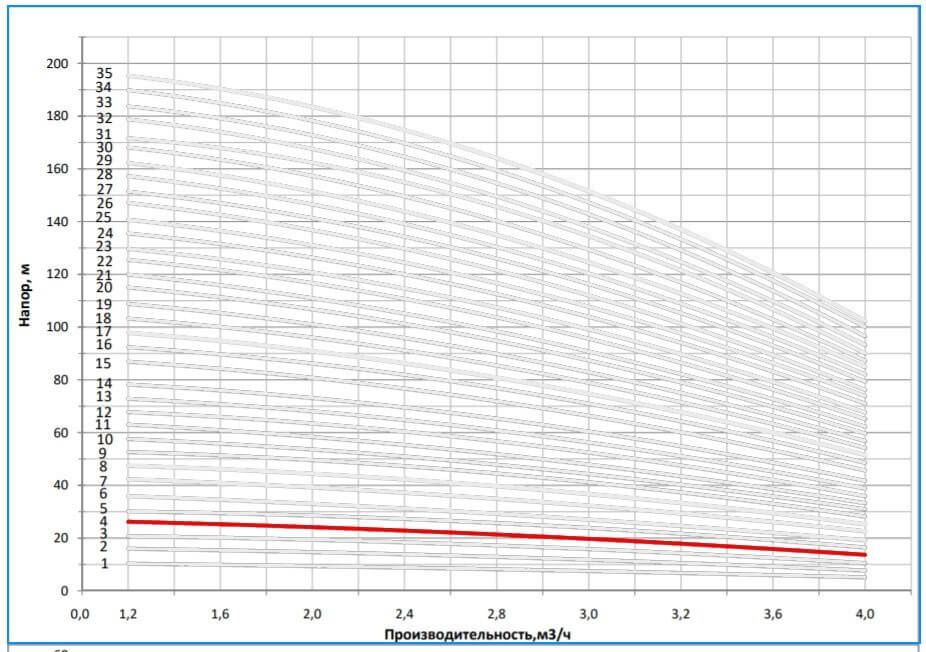The height and width of the screenshot is (652, 926).
Task: Click the curve label 35 at top
Action: point(104,73)
